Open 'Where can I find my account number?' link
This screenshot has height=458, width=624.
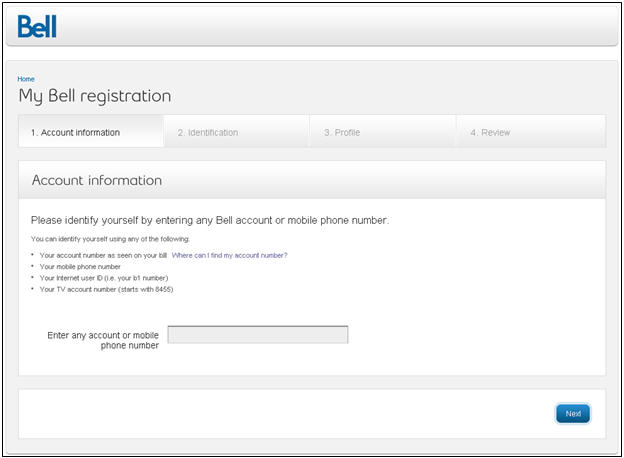(x=229, y=255)
